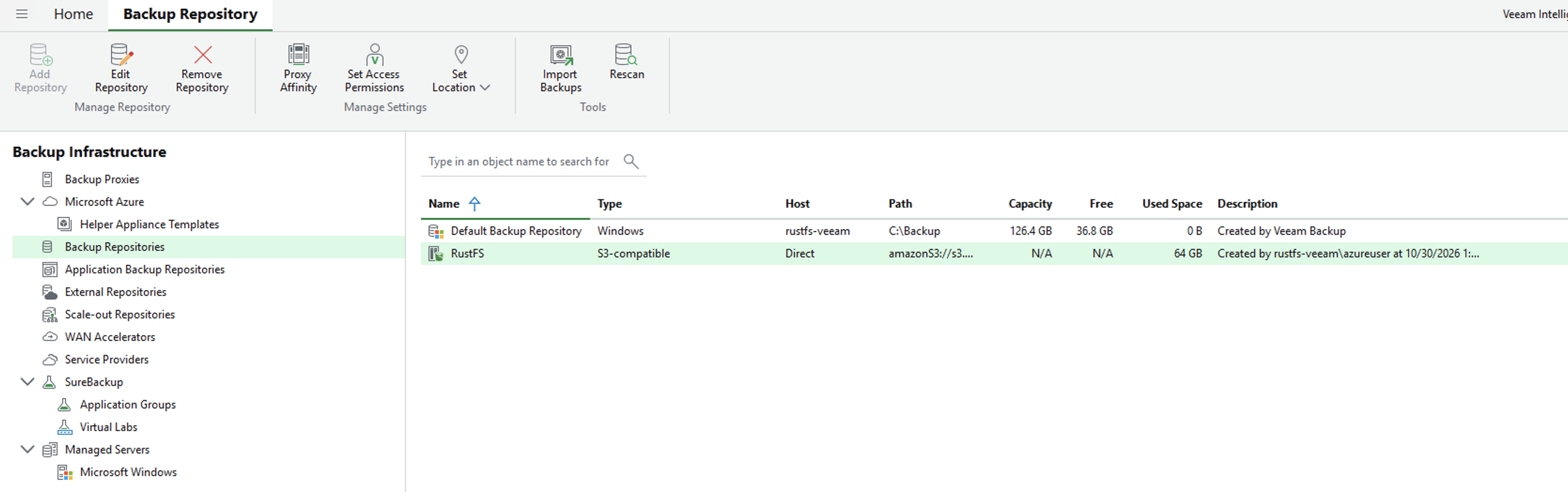Sort by the Capacity column header
This screenshot has height=492, width=1568.
tap(1030, 204)
